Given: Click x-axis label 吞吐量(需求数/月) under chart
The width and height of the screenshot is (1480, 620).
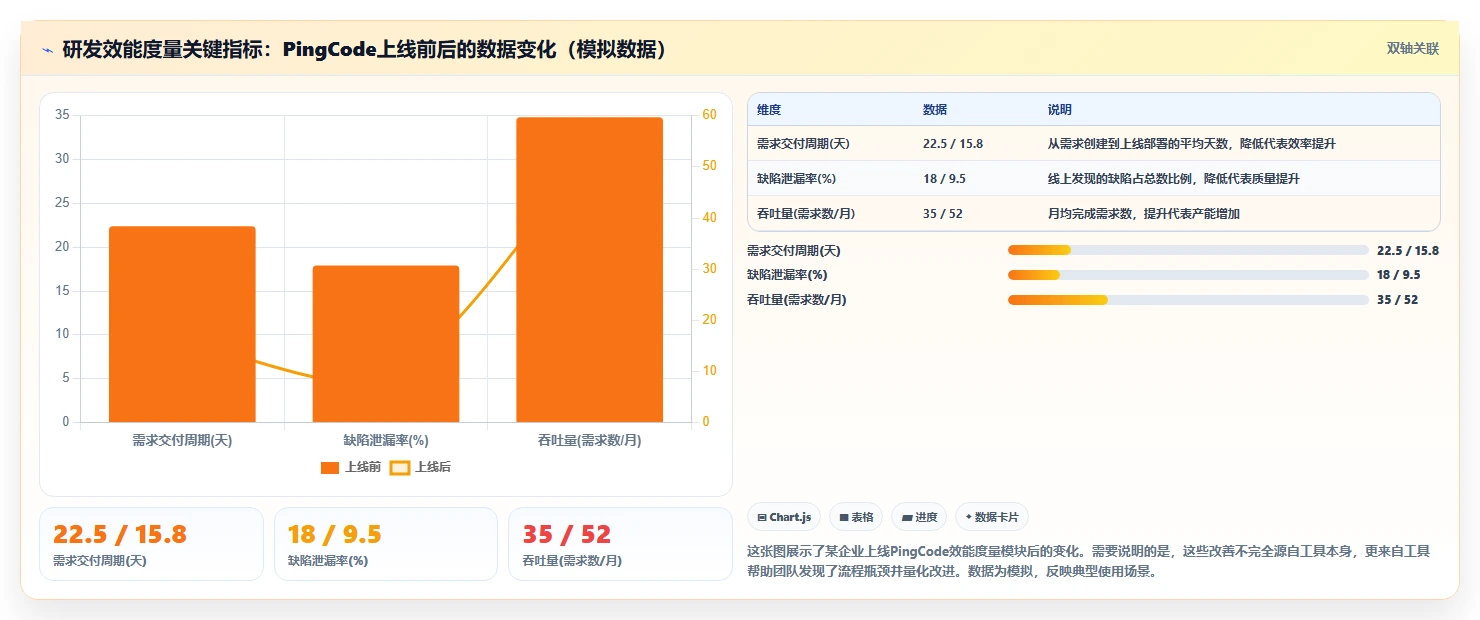Looking at the screenshot, I should (x=589, y=440).
